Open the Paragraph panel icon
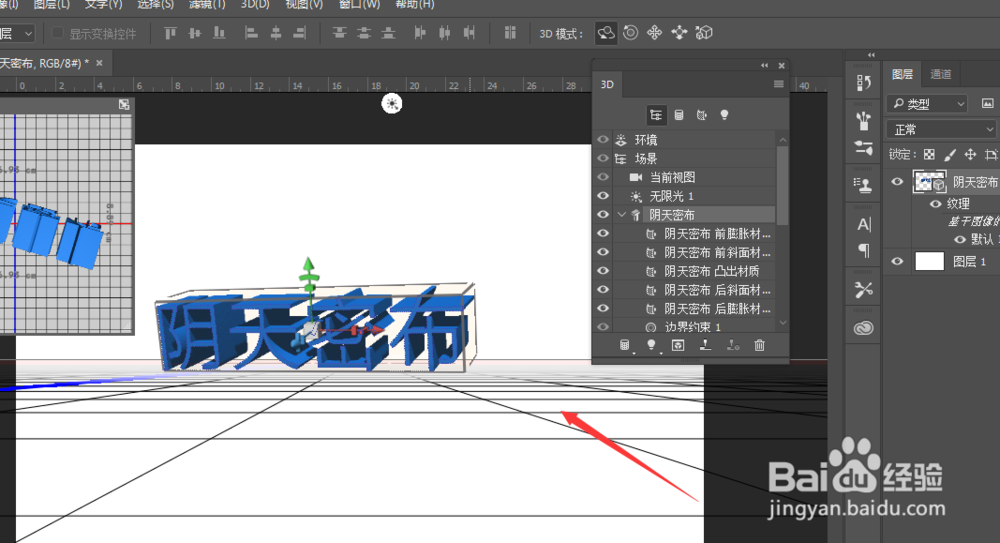Screen dimensions: 1000x543 coord(864,251)
